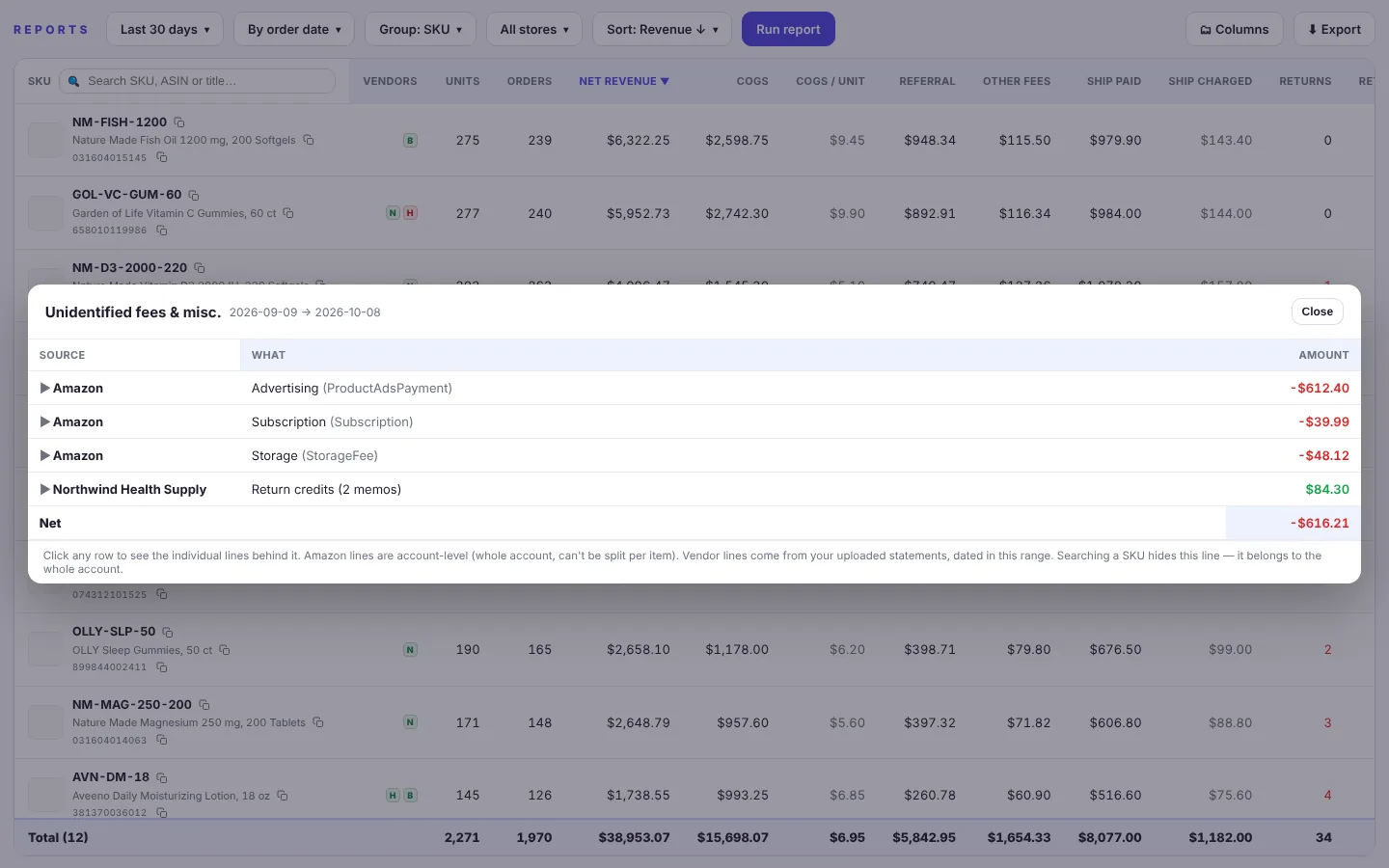Click the SHIP CHARGED column header
1389x868 pixels.
pos(1210,81)
